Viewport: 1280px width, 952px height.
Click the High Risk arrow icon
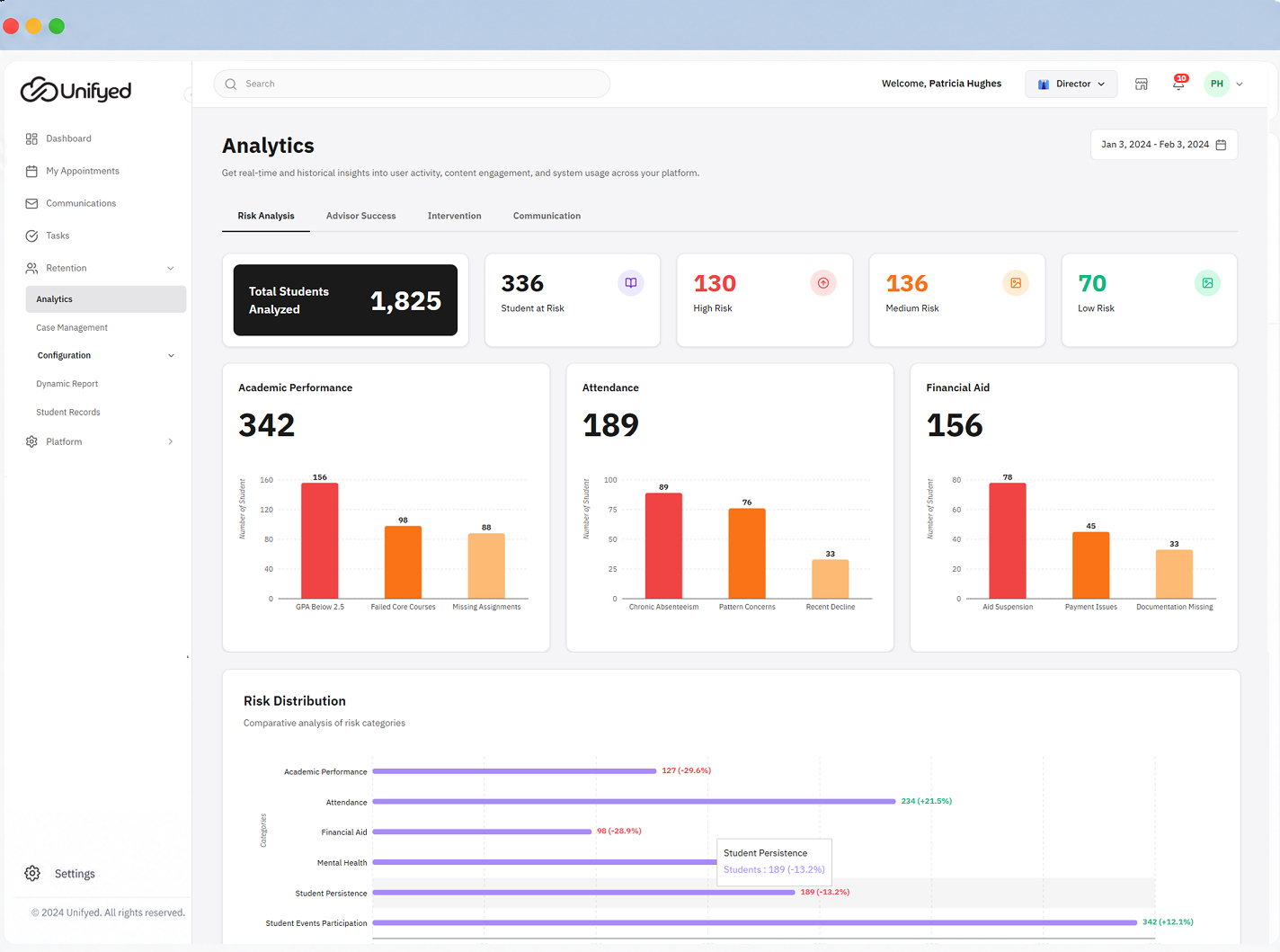(x=823, y=283)
